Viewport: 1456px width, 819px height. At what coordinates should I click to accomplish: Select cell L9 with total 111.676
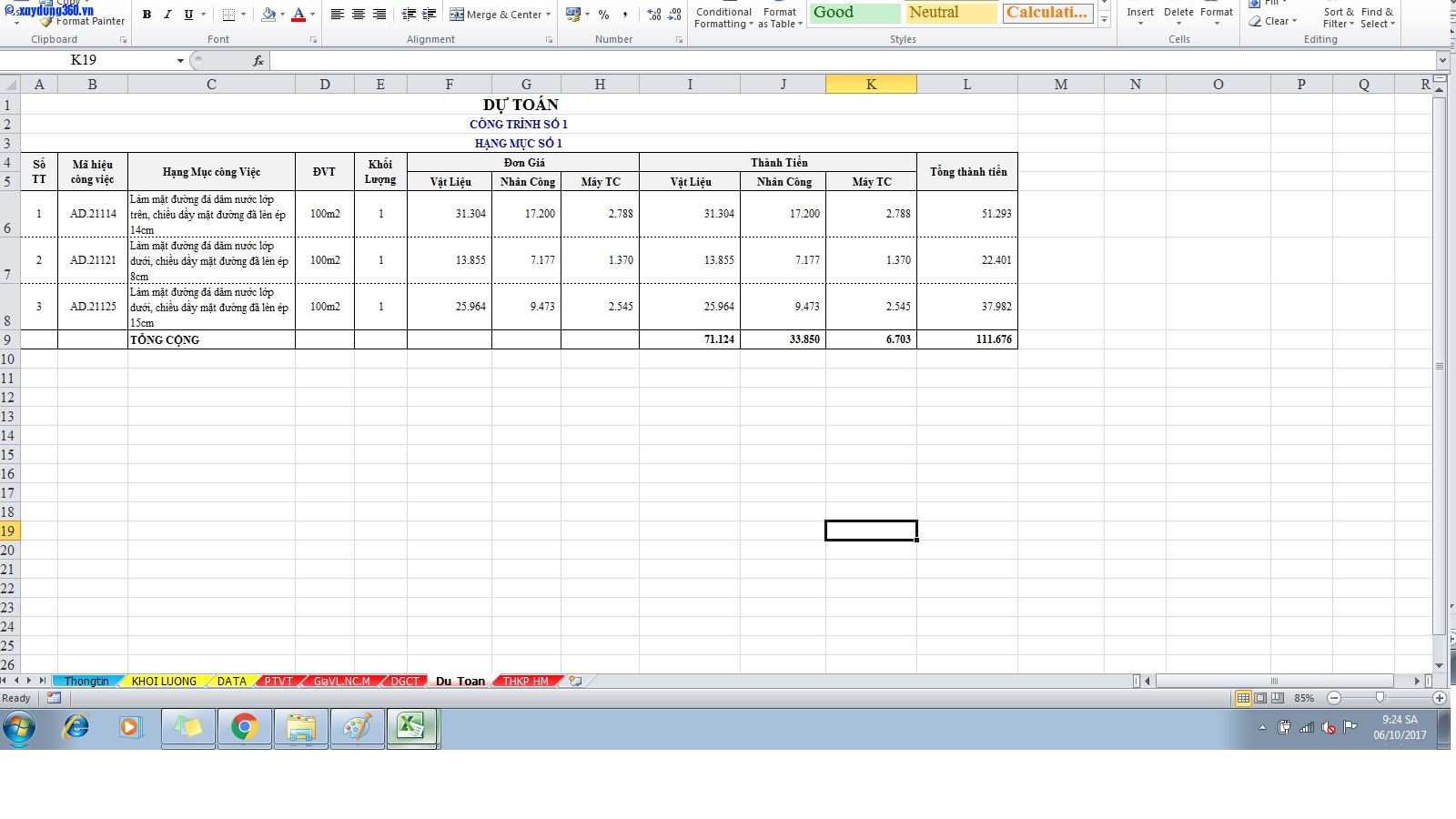click(x=966, y=339)
